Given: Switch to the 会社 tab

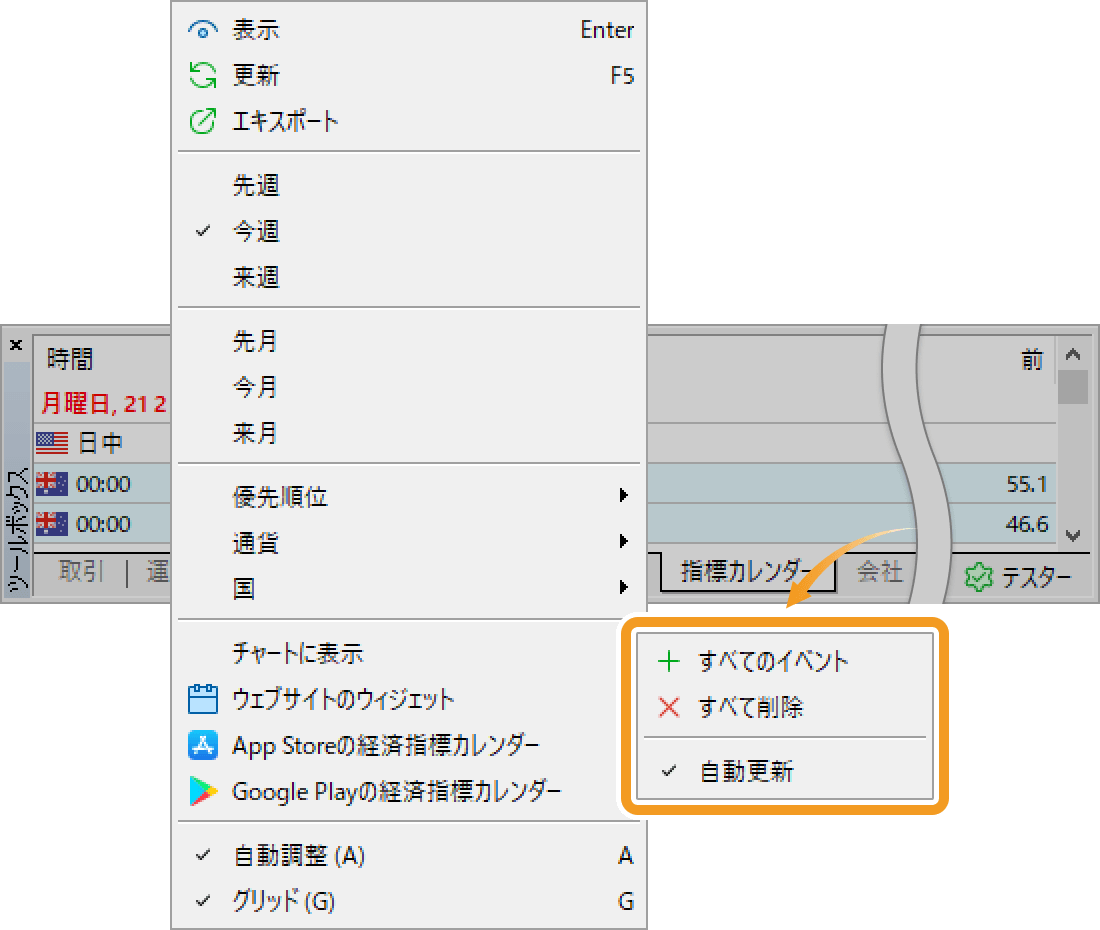Looking at the screenshot, I should coord(880,572).
